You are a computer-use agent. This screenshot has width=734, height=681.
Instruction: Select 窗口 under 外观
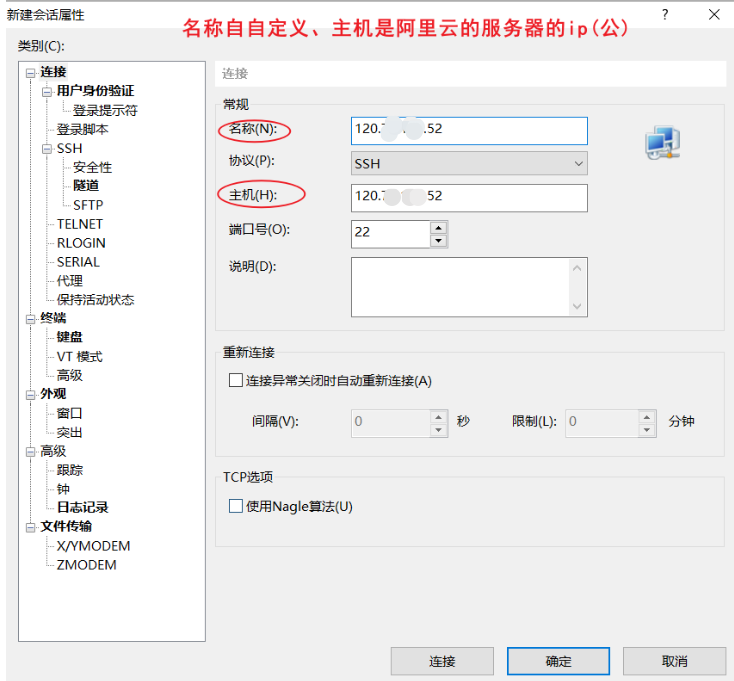click(69, 413)
